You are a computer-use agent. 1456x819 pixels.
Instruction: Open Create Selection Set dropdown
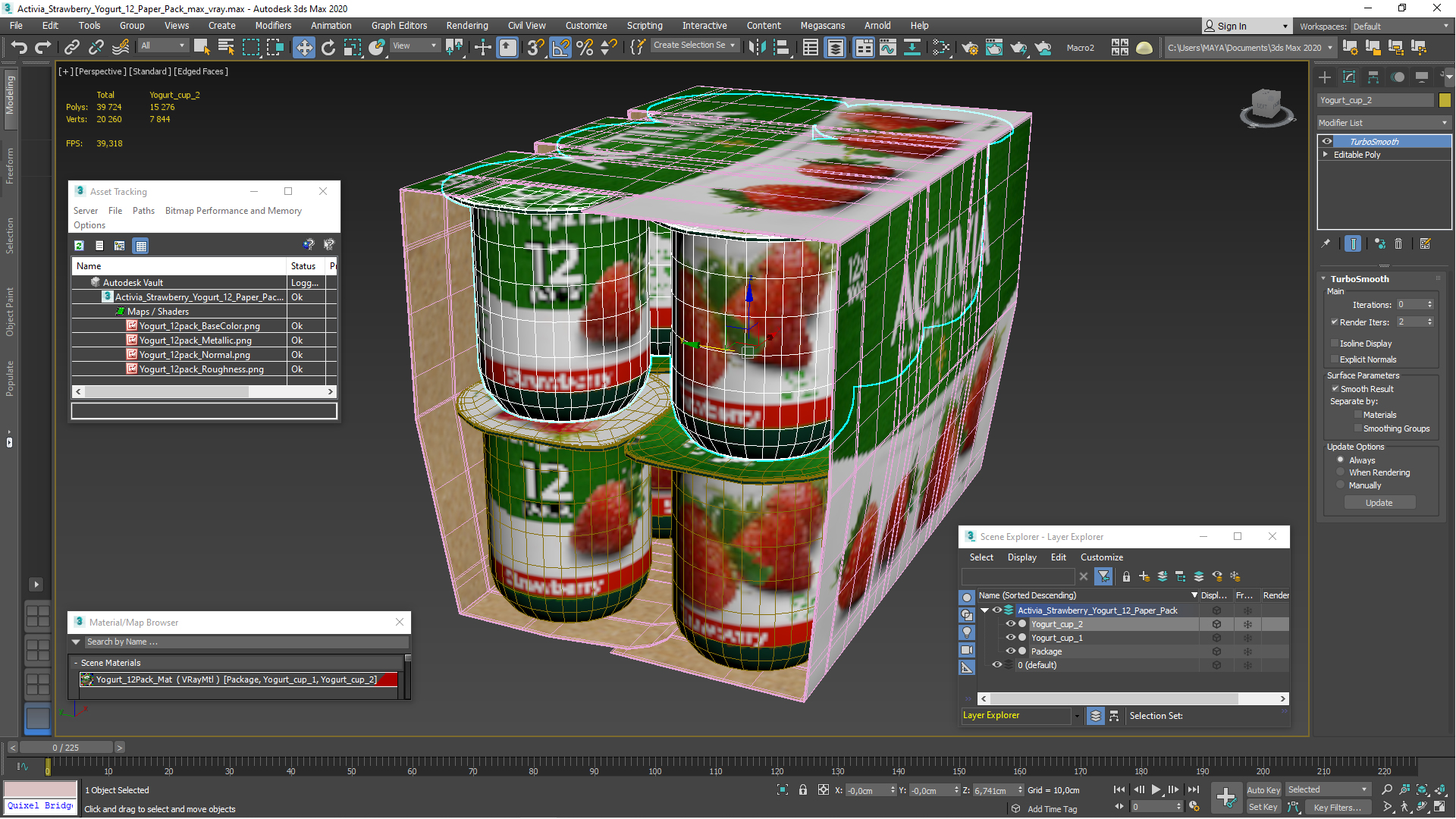click(694, 45)
